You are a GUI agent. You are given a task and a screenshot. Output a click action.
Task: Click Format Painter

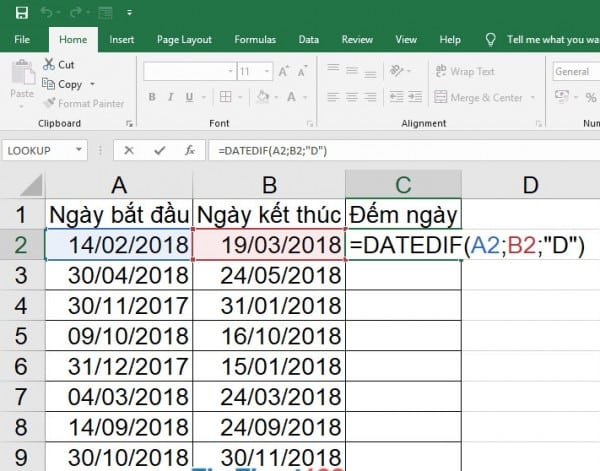click(x=83, y=103)
